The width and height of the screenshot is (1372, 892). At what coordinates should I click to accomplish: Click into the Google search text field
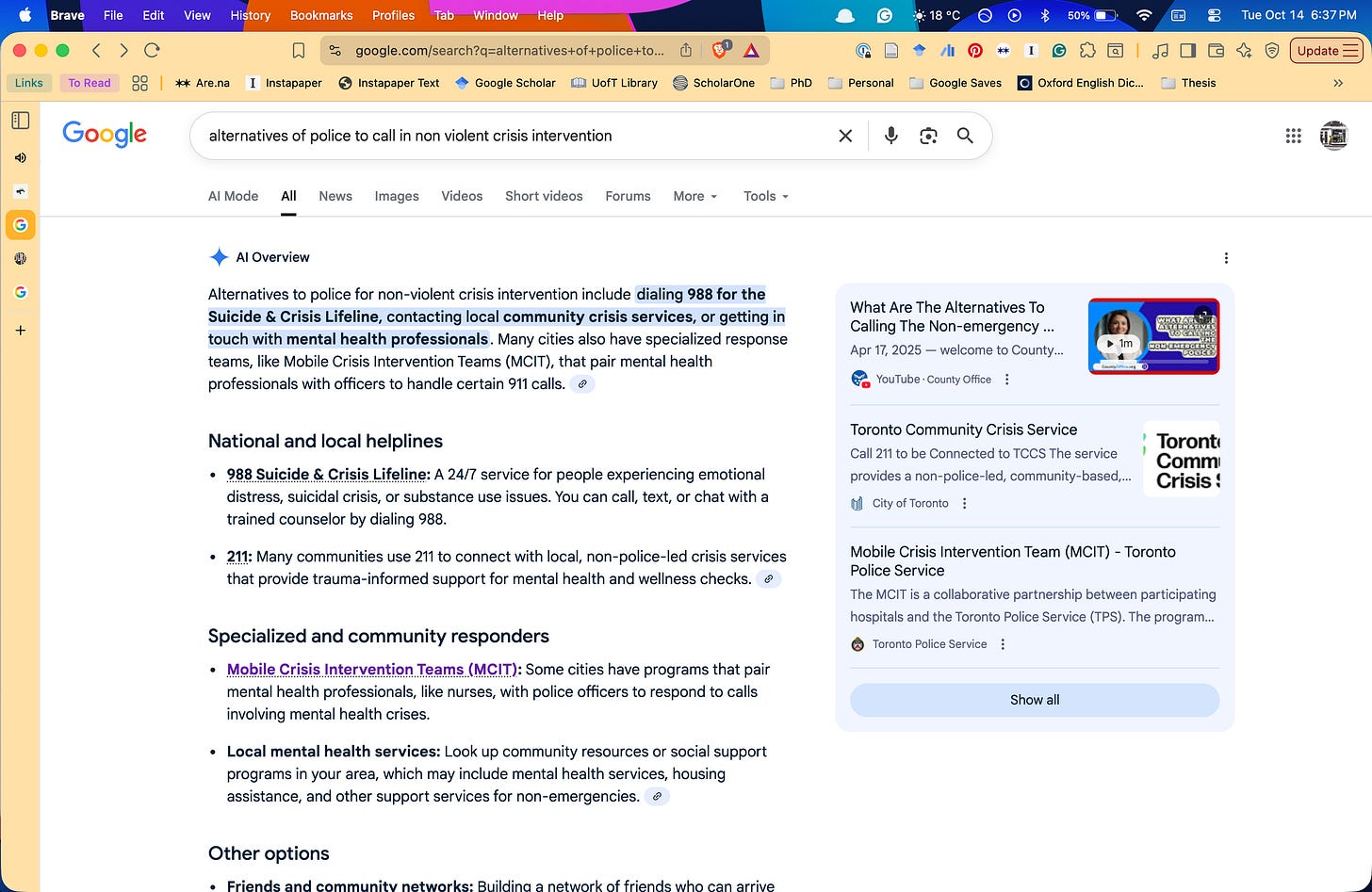pyautogui.click(x=516, y=136)
